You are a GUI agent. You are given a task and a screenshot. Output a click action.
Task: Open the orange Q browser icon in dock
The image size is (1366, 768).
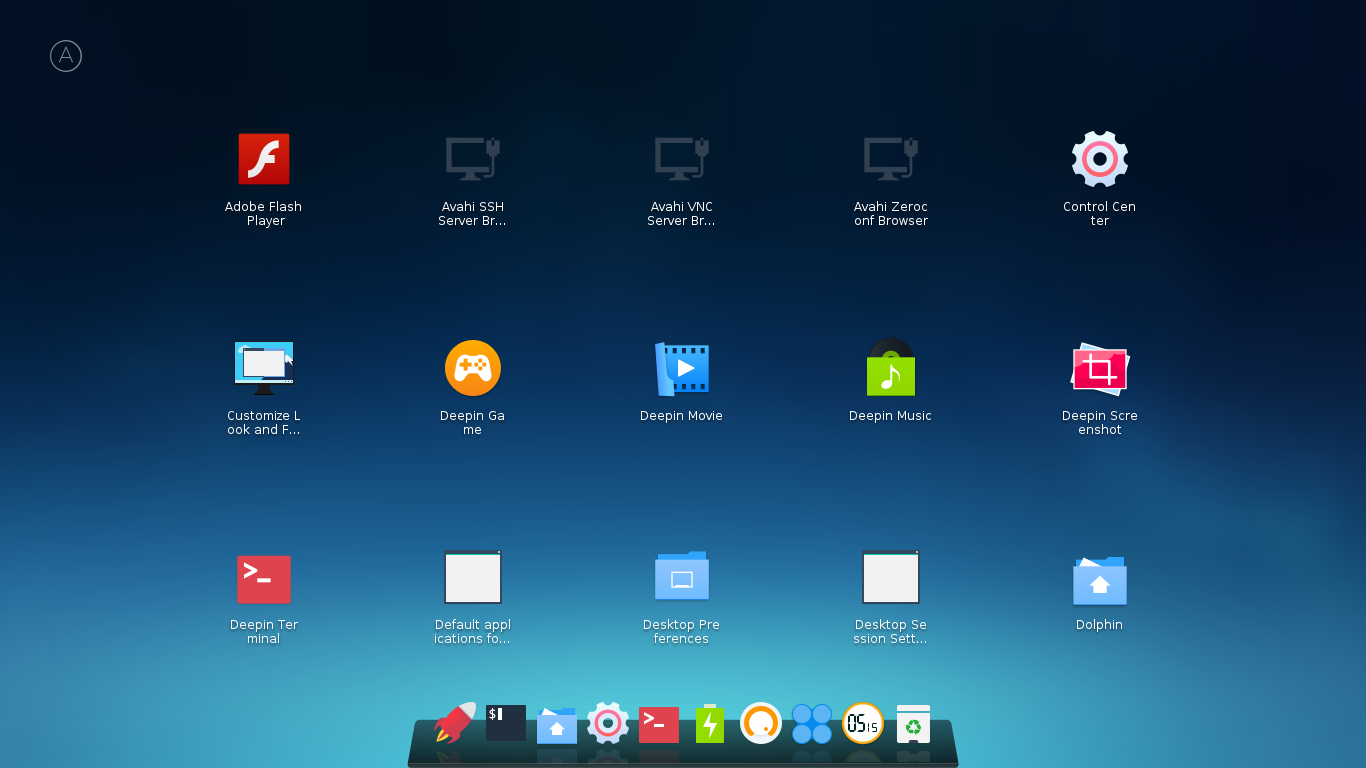tap(761, 722)
